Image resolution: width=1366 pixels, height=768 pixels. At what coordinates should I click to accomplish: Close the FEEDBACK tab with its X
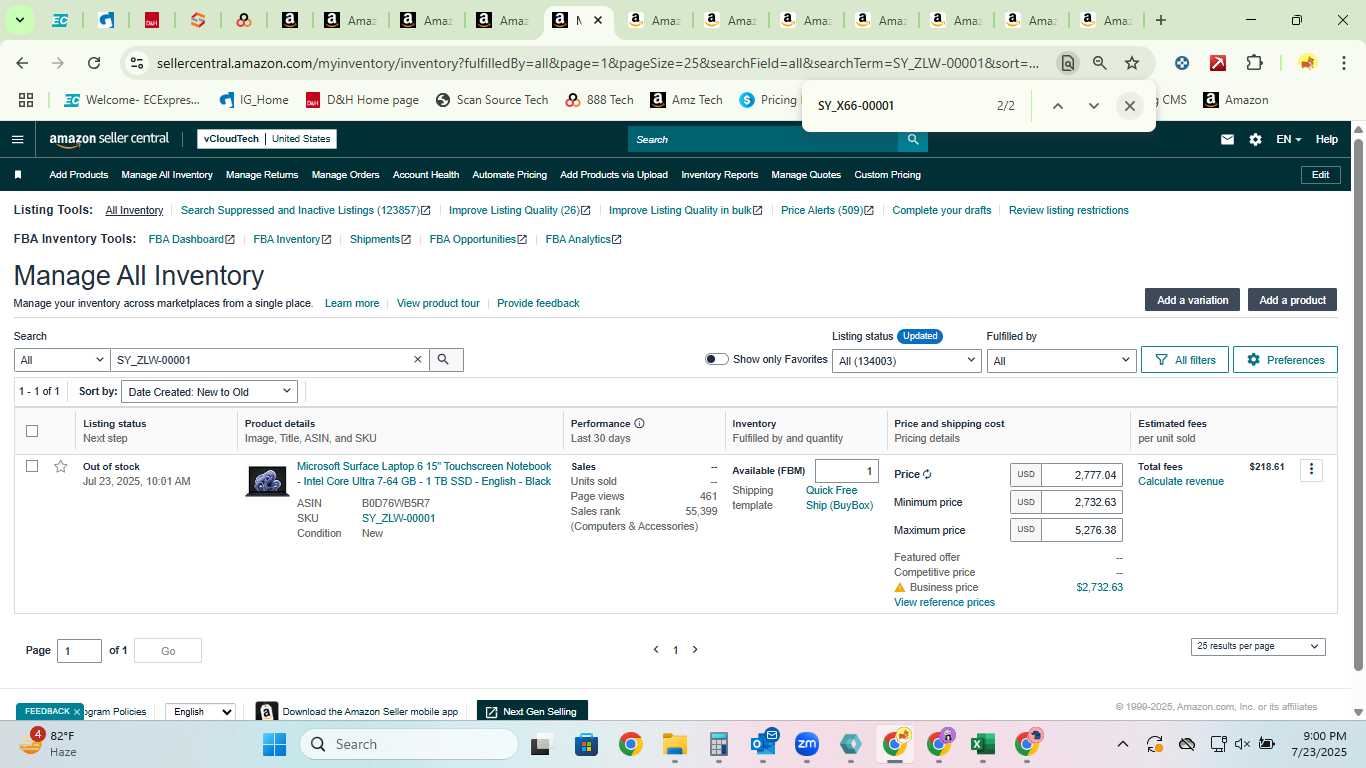click(x=76, y=712)
